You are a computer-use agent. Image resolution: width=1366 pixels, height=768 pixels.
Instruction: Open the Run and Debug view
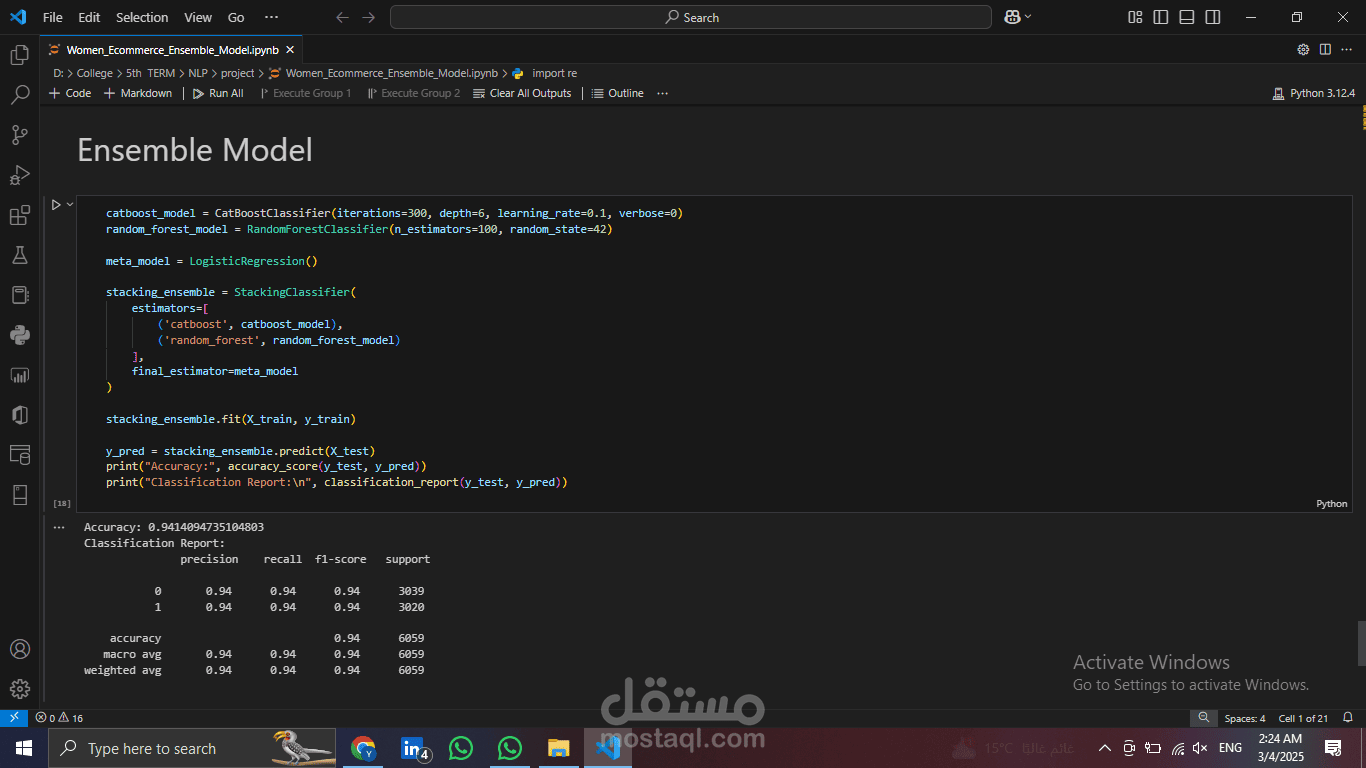tap(19, 175)
